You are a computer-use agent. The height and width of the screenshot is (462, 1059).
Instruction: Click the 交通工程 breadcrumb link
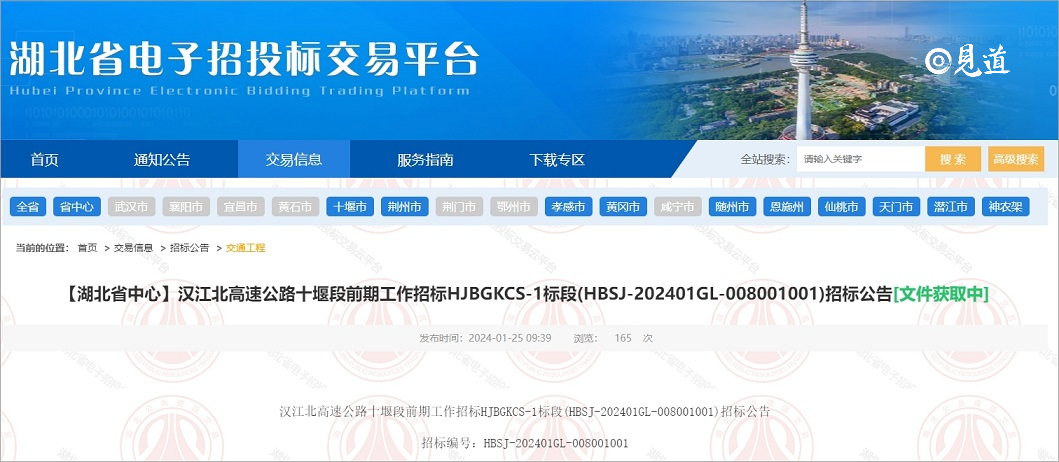point(246,247)
